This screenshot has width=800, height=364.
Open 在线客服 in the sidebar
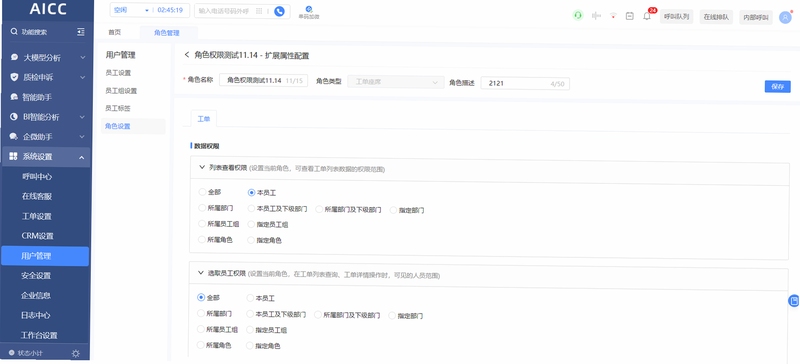tap(37, 197)
